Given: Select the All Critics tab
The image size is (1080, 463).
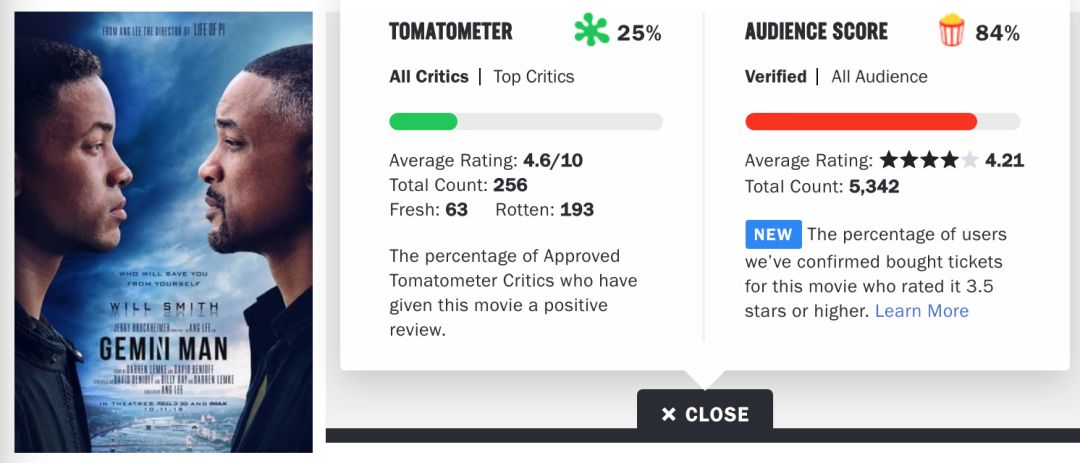Looking at the screenshot, I should (x=428, y=76).
